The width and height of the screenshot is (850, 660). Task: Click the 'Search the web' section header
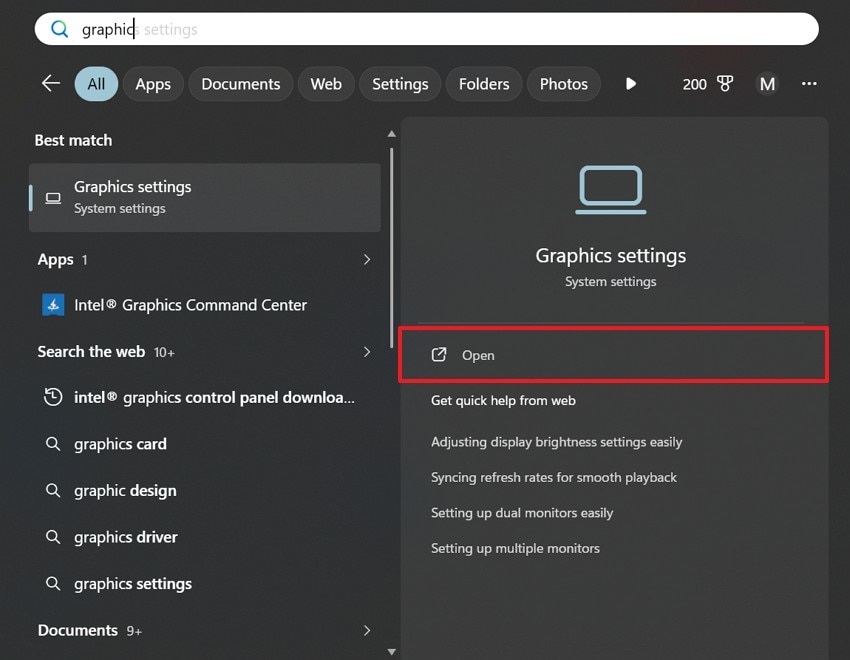click(91, 352)
